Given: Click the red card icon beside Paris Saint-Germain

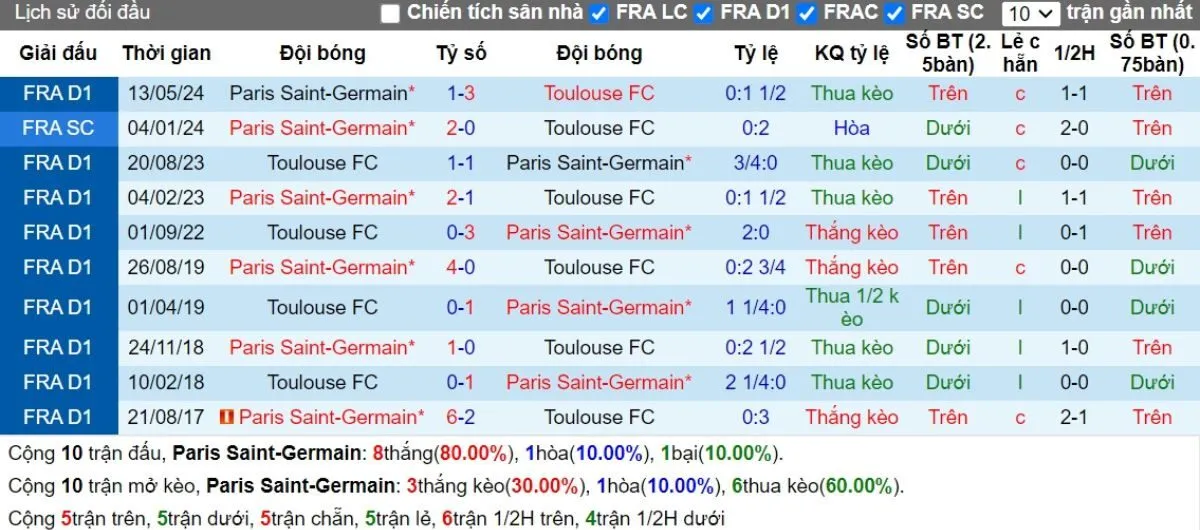Looking at the screenshot, I should click(226, 417).
